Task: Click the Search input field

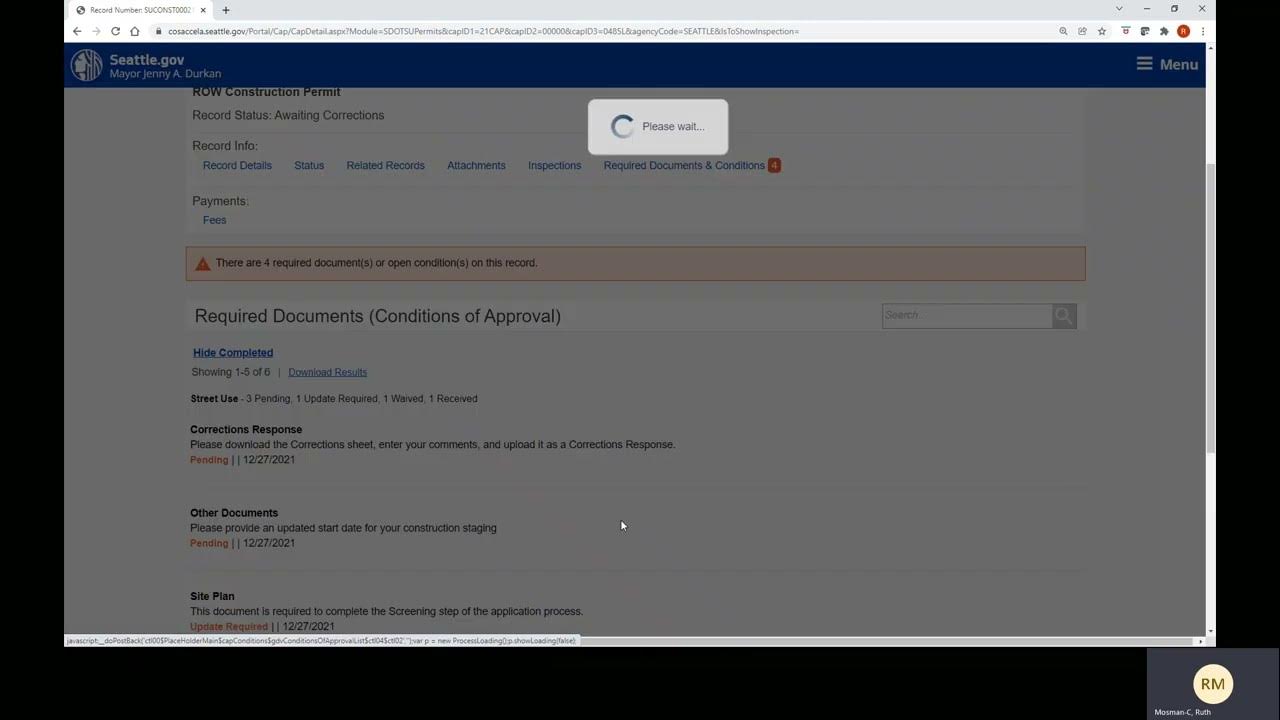Action: click(967, 316)
